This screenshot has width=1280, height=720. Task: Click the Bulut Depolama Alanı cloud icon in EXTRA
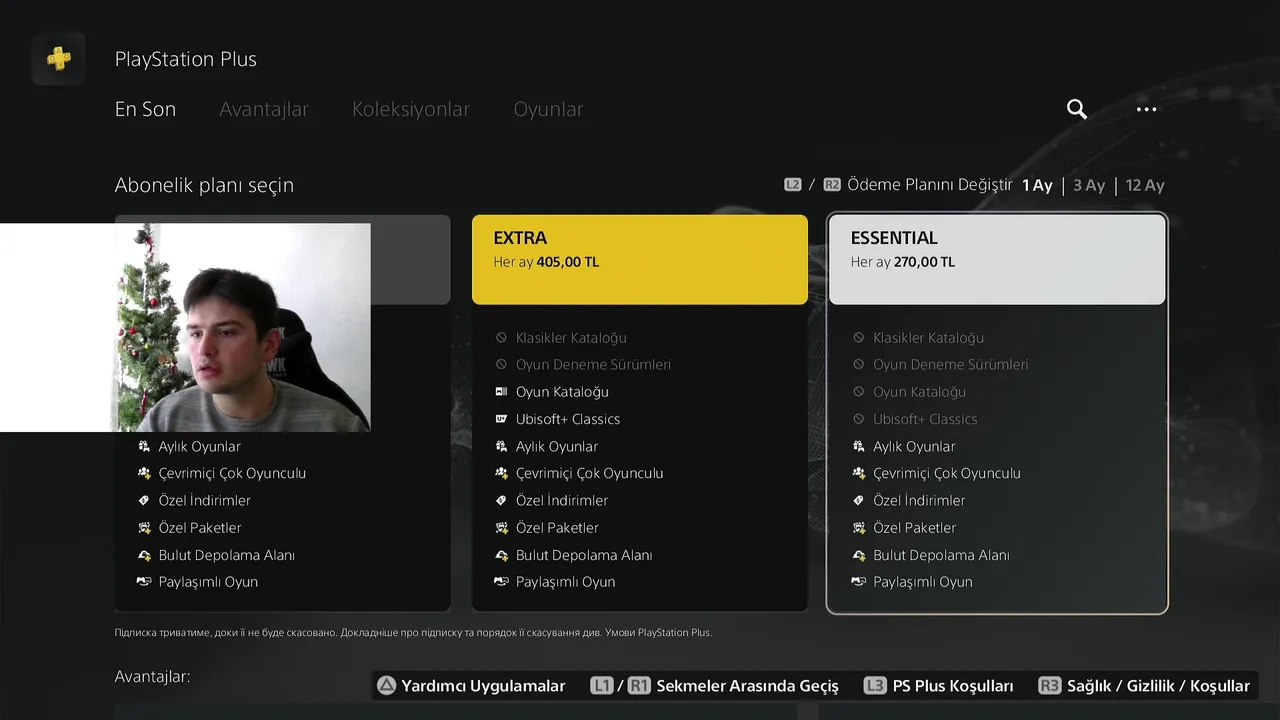click(x=501, y=555)
